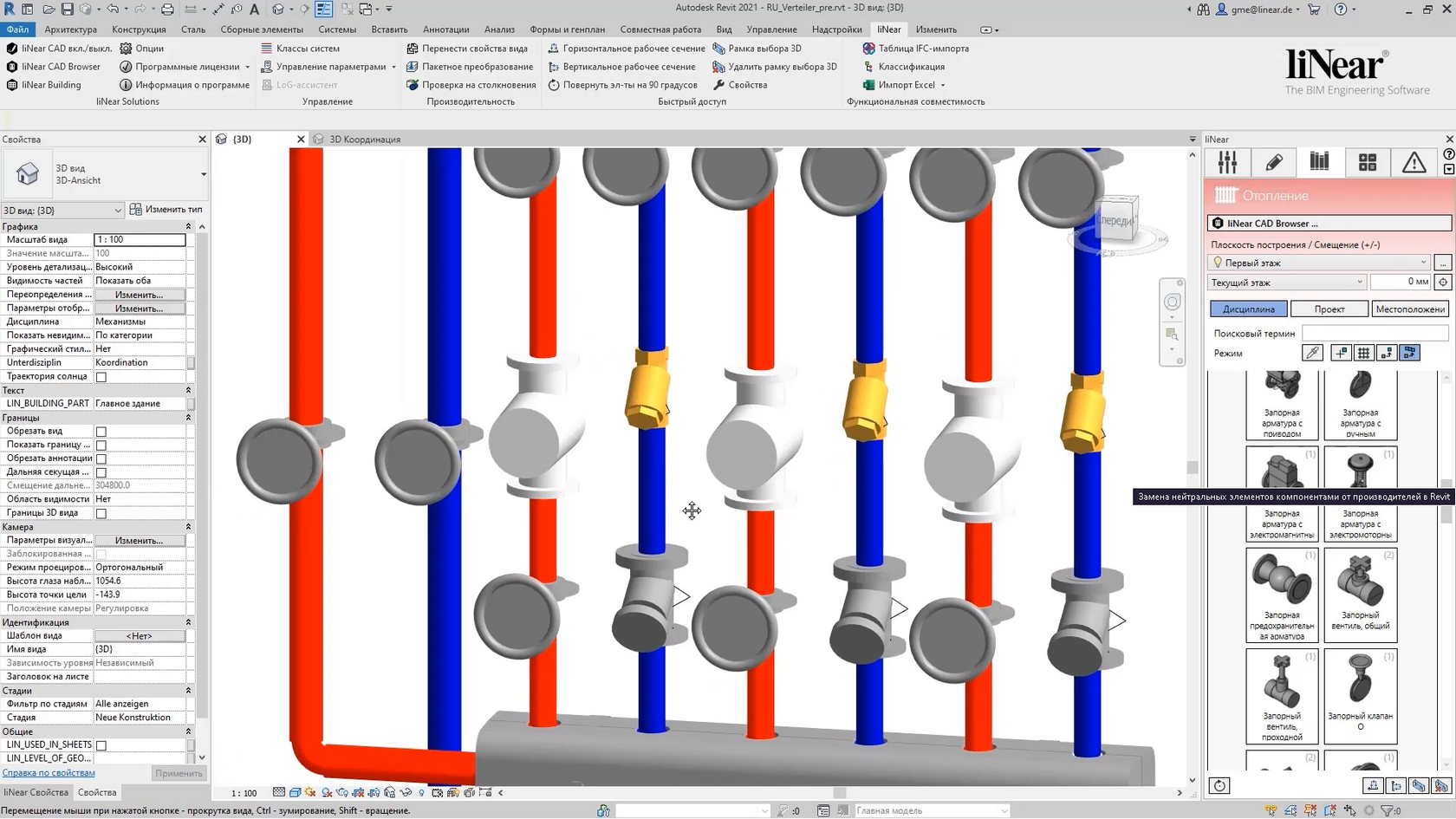This screenshot has height=819, width=1456.
Task: Open the 3D Координация view tab
Action: [364, 140]
